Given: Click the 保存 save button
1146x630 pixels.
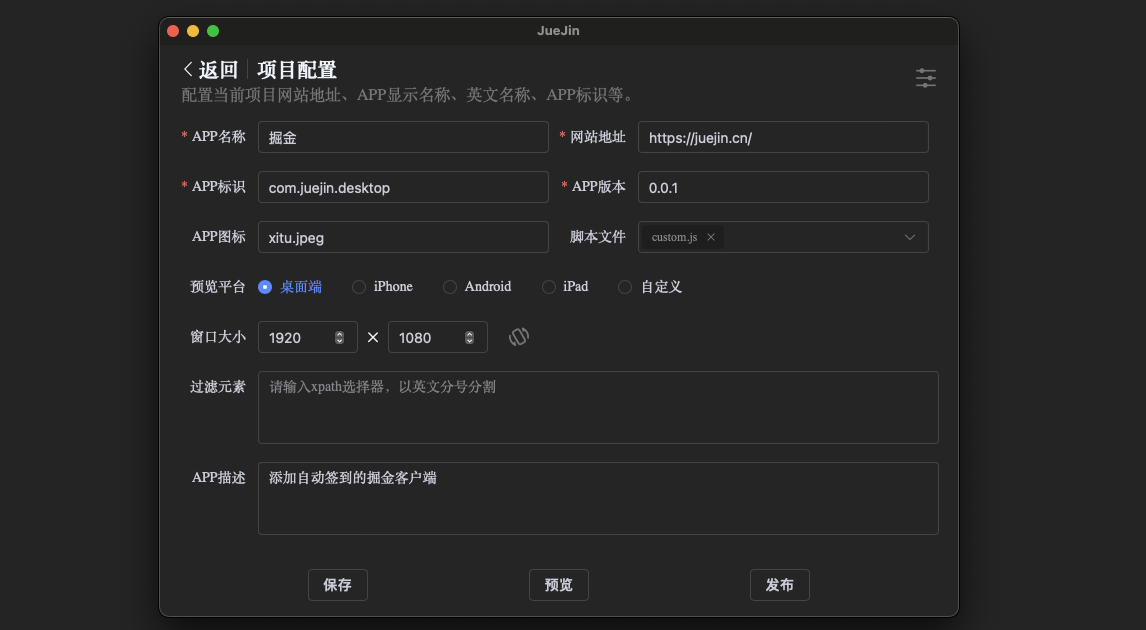Looking at the screenshot, I should tap(337, 585).
